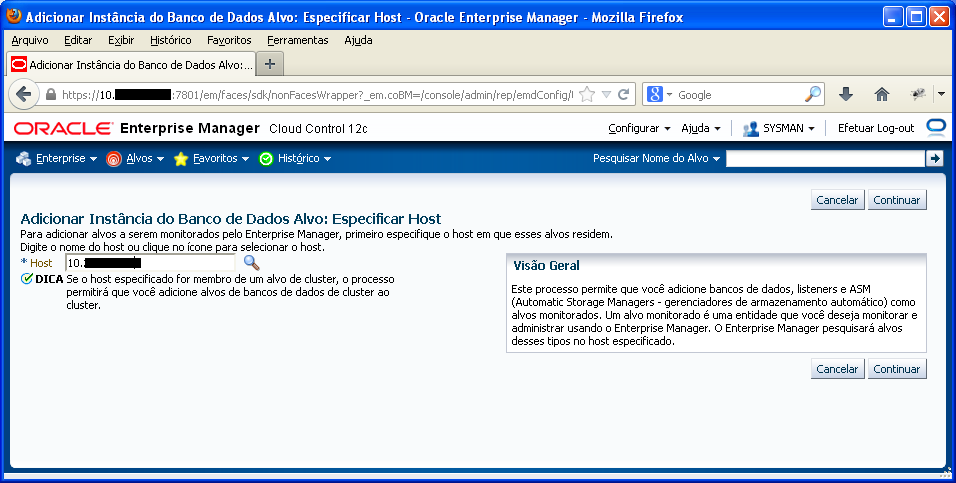Viewport: 956px width, 483px height.
Task: Click the Alvos target icon
Action: coord(113,159)
